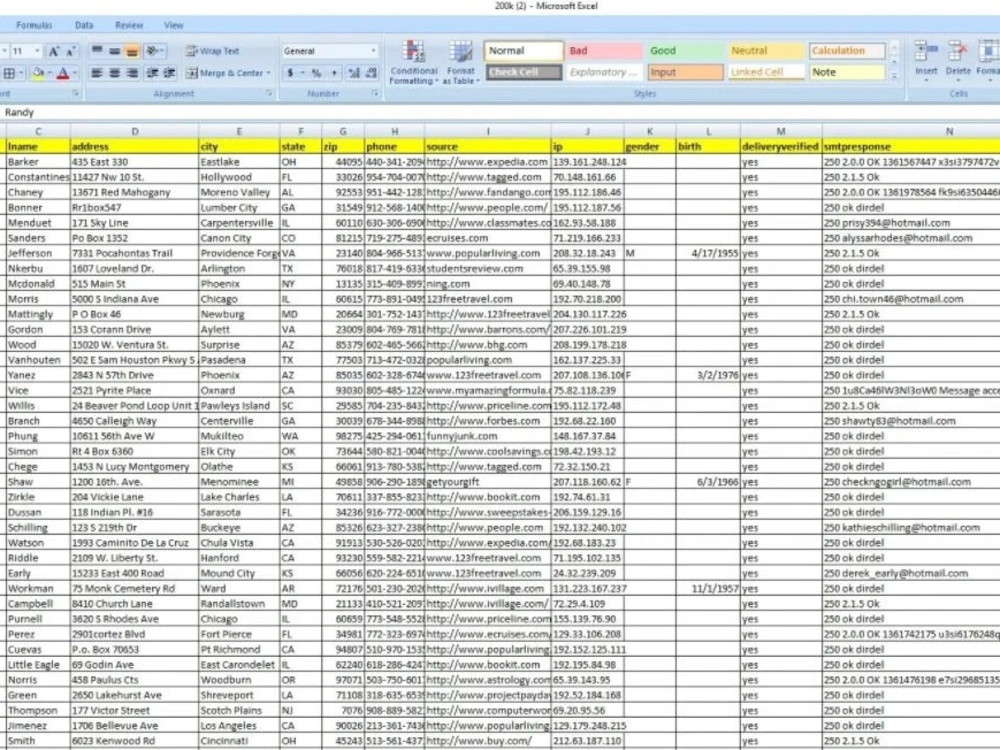Increase font size with Grow Font icon

click(x=54, y=51)
